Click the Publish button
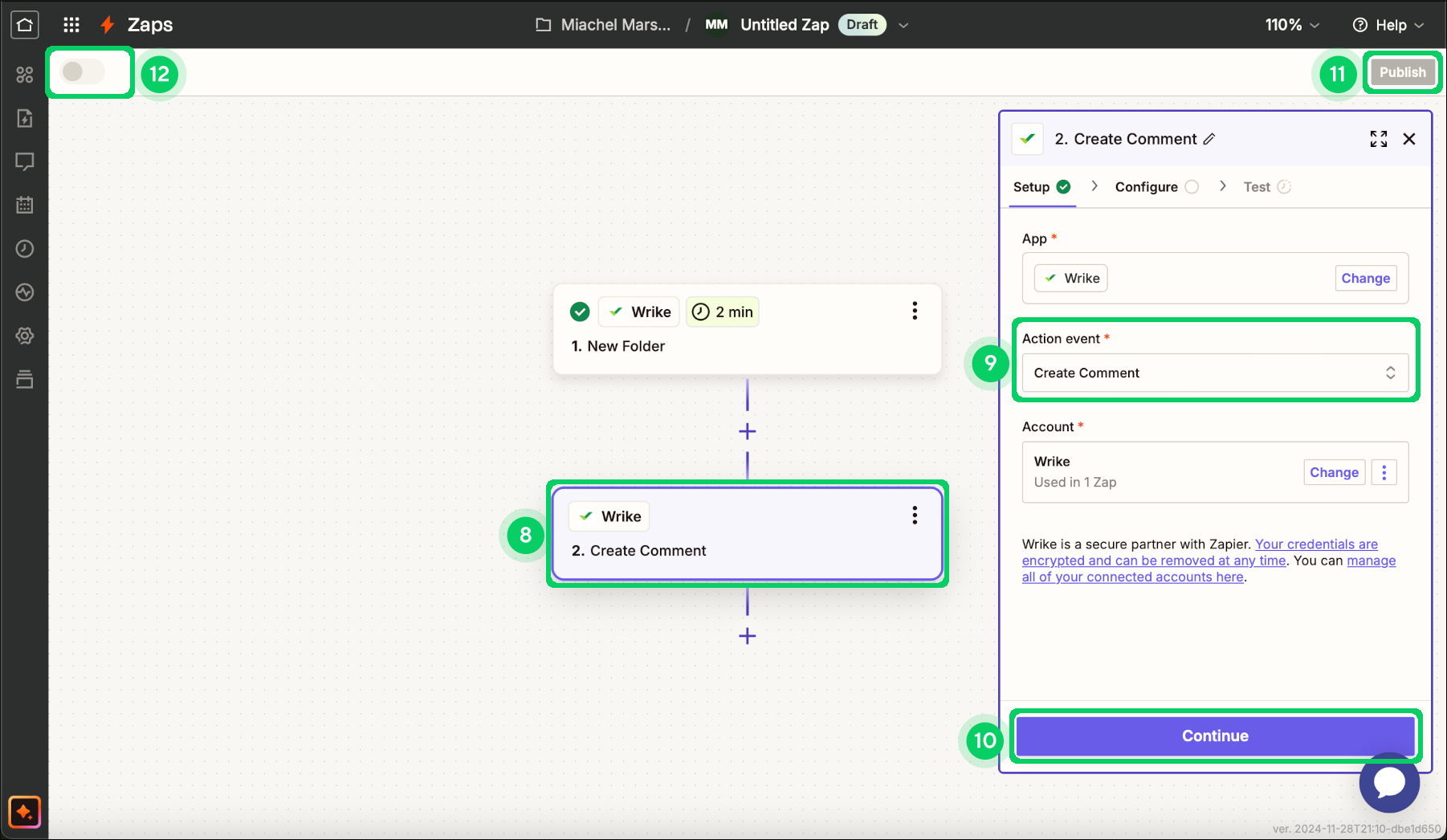 click(1402, 72)
